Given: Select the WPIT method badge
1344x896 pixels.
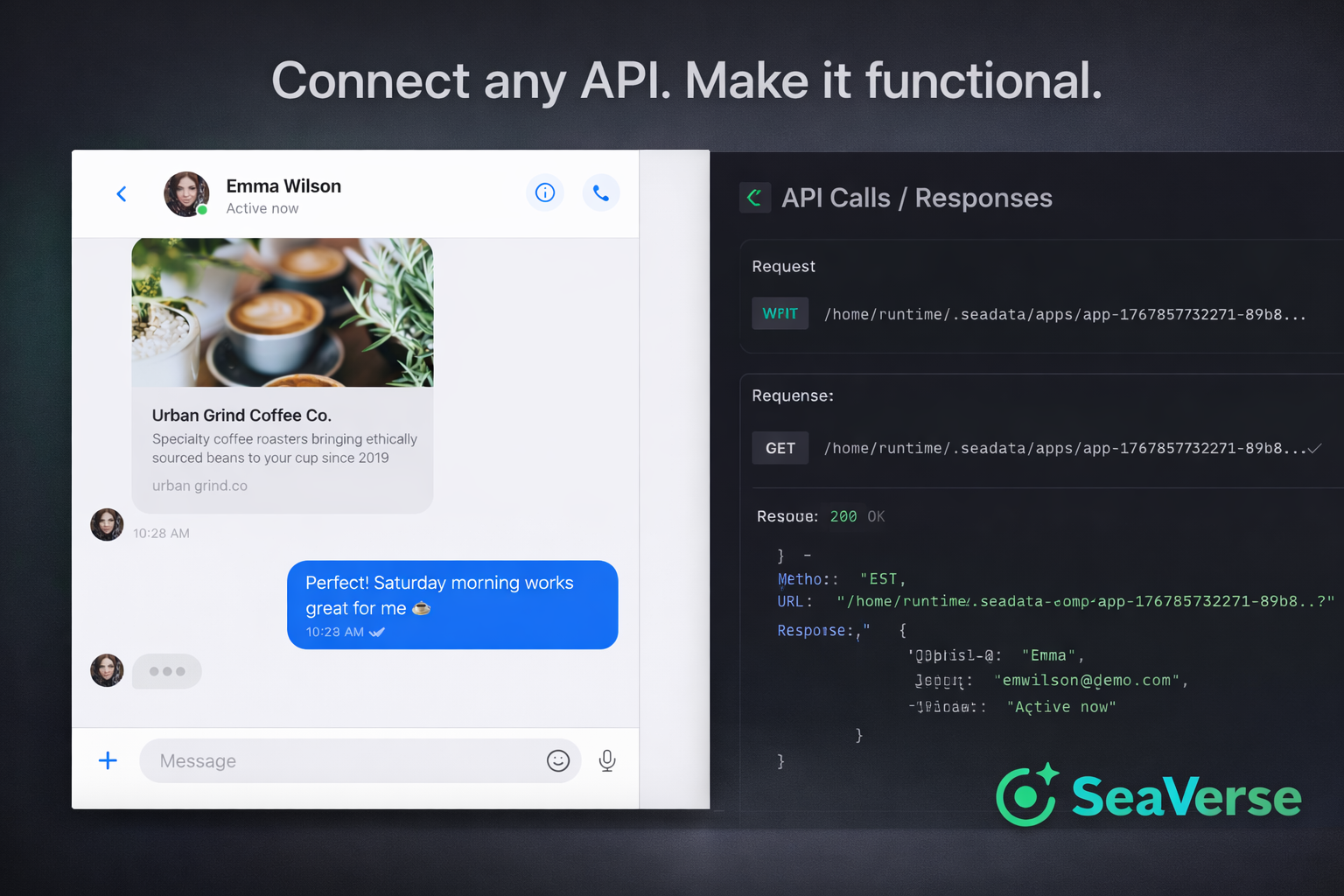Looking at the screenshot, I should pyautogui.click(x=780, y=313).
